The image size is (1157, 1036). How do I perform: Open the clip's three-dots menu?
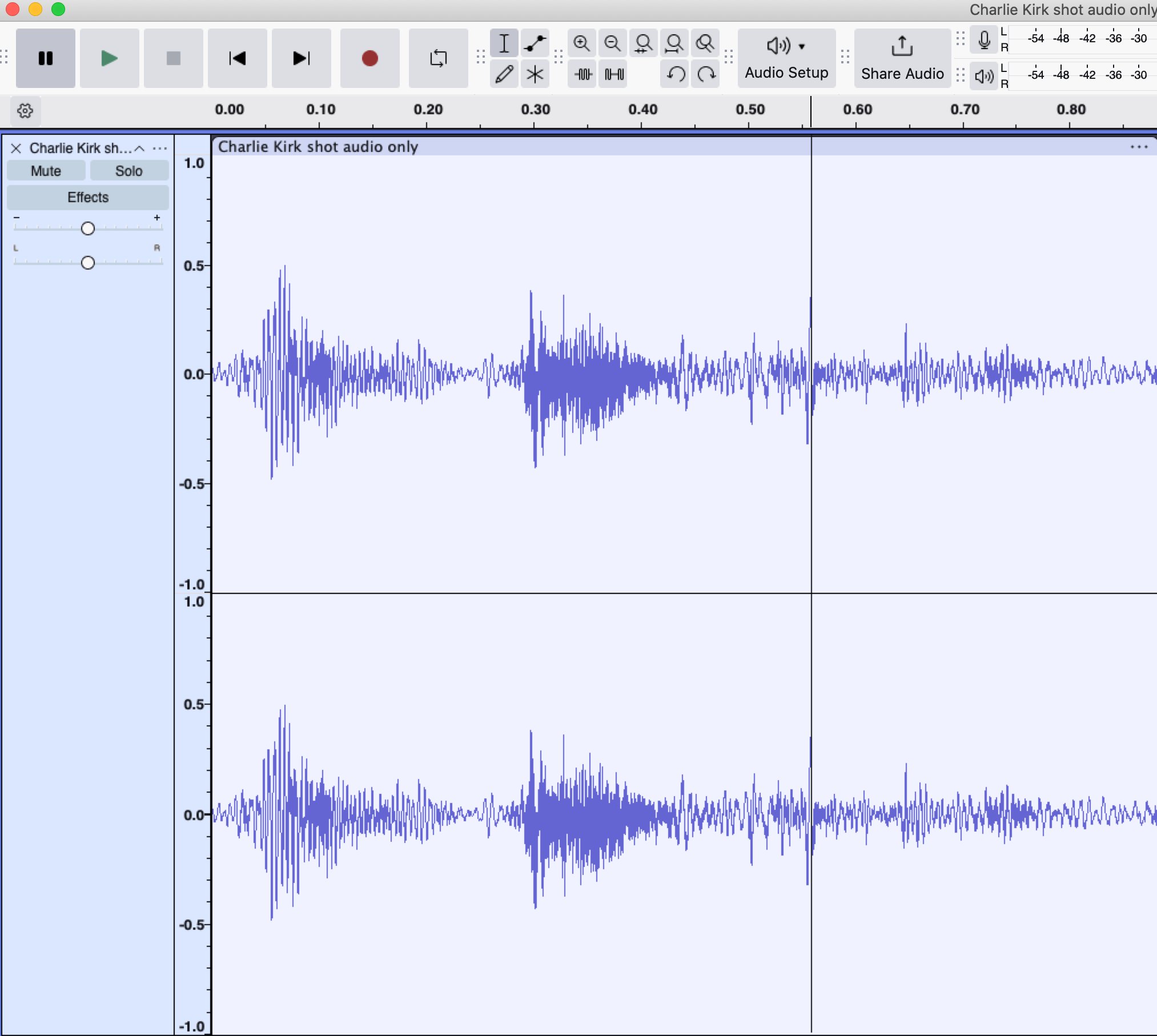coord(1139,147)
